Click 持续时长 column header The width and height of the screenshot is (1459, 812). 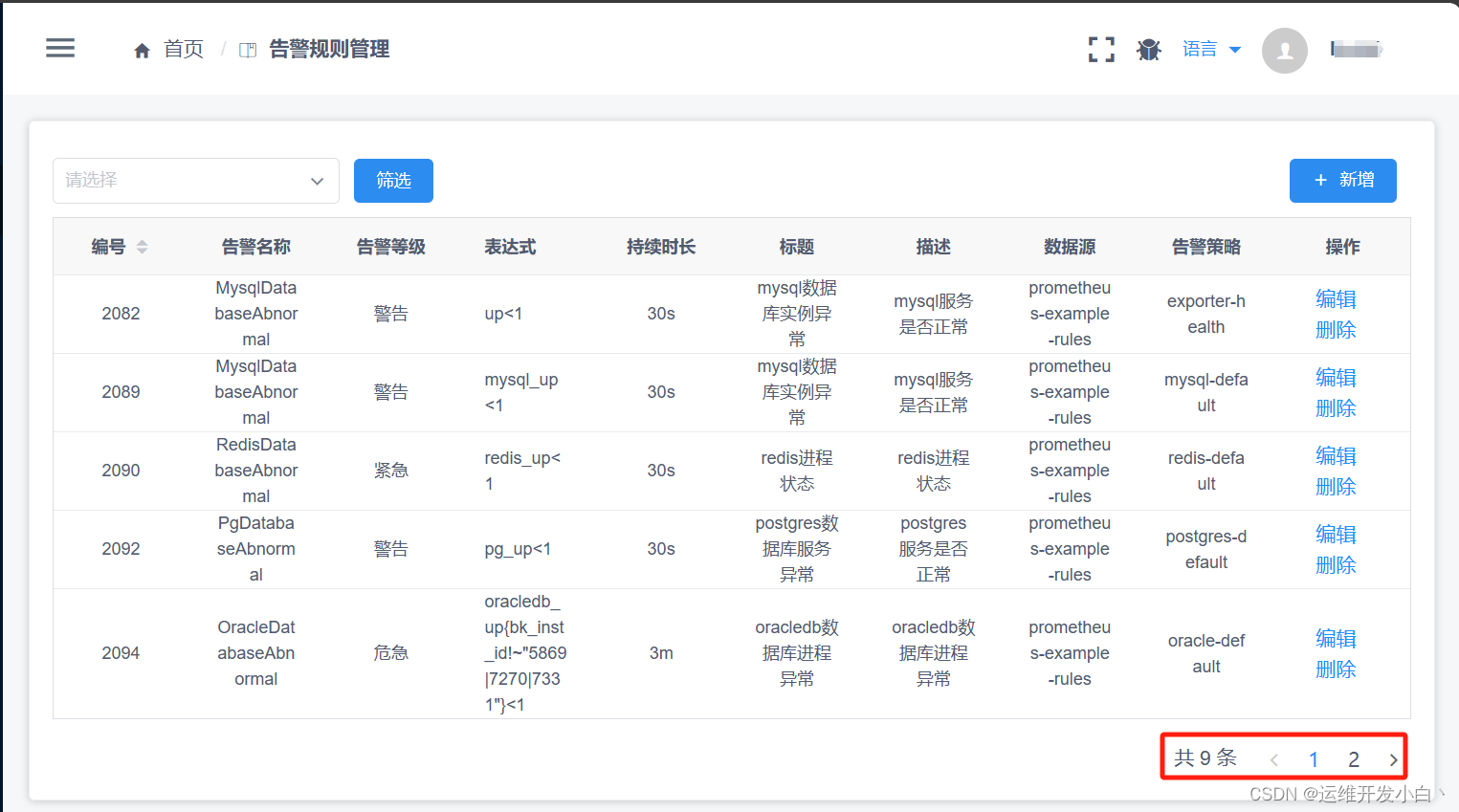pyautogui.click(x=661, y=247)
